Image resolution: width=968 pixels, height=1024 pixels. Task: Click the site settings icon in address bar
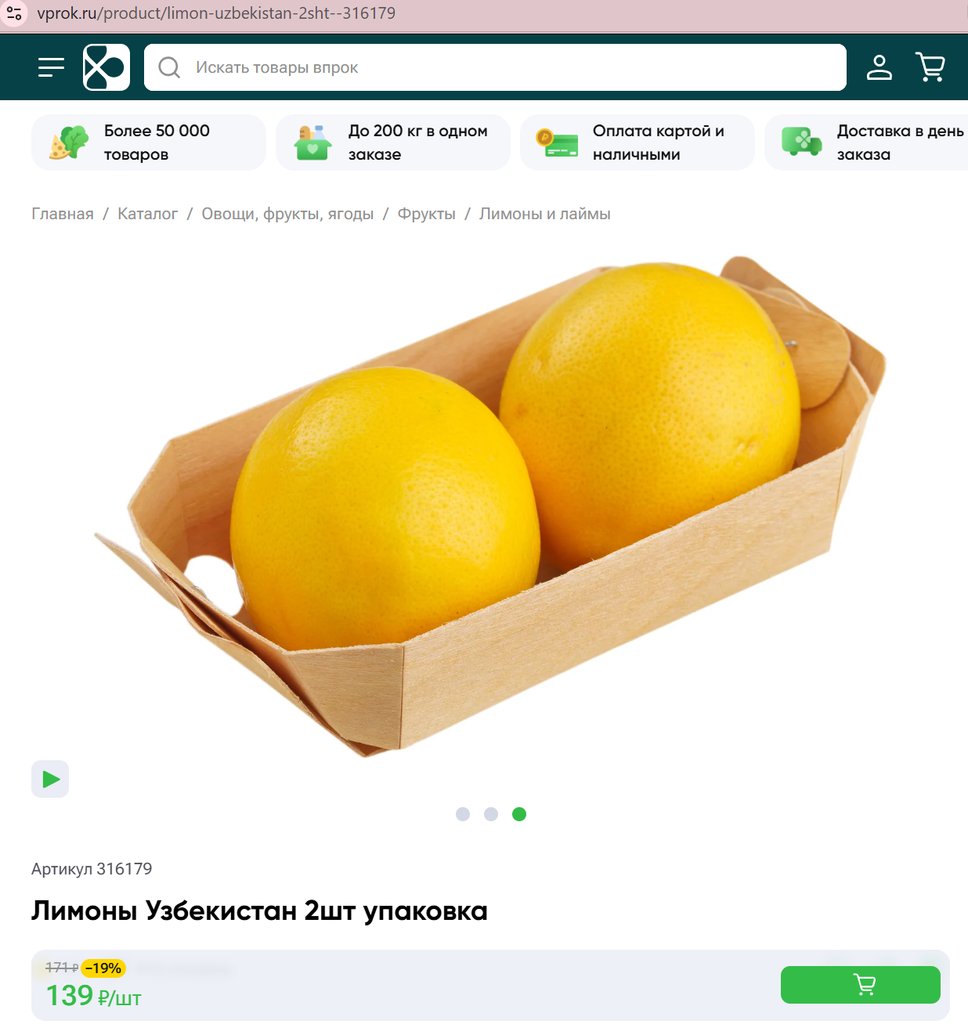click(14, 13)
